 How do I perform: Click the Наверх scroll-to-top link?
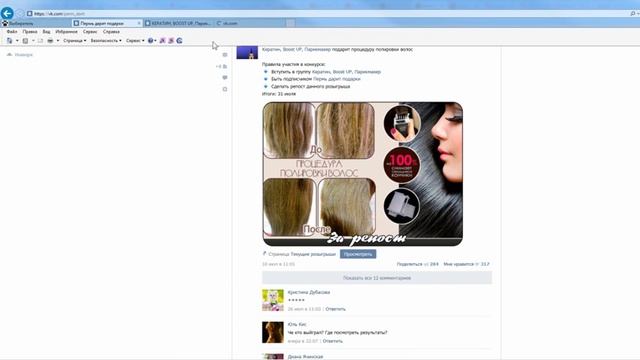(23, 55)
